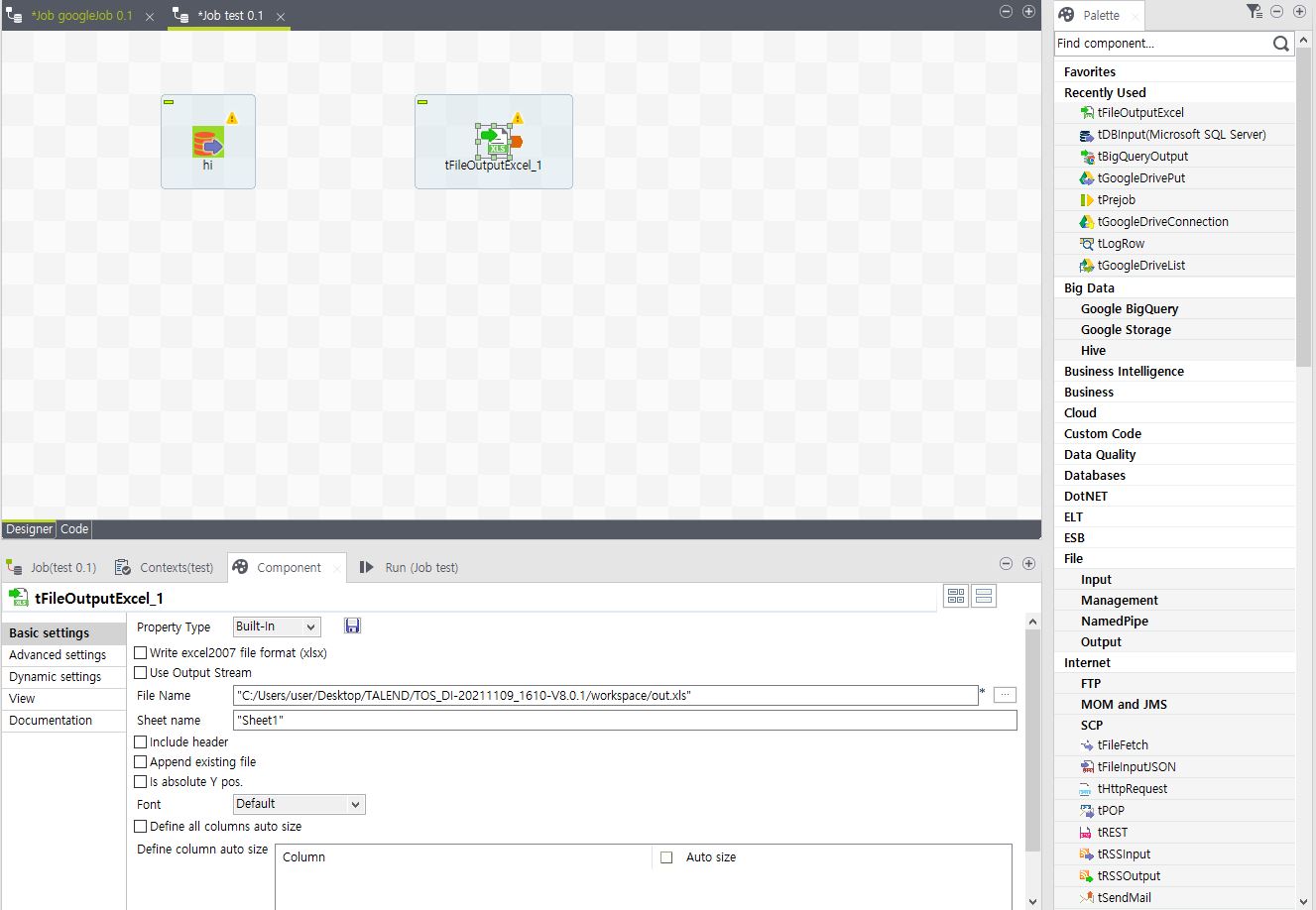The width and height of the screenshot is (1316, 910).
Task: Click the File Name path field
Action: click(x=605, y=696)
